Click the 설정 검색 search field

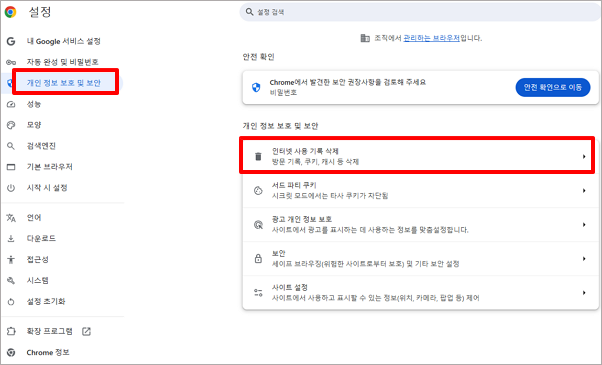point(420,12)
